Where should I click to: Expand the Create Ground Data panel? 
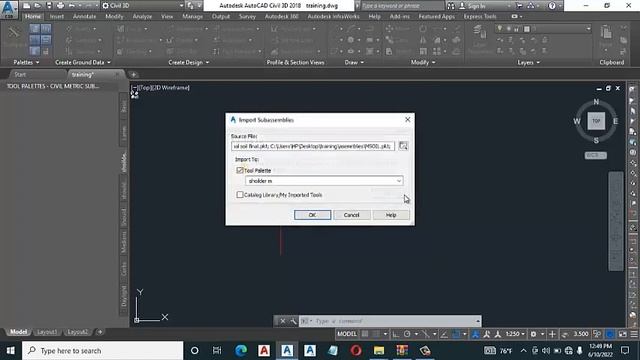[82, 62]
